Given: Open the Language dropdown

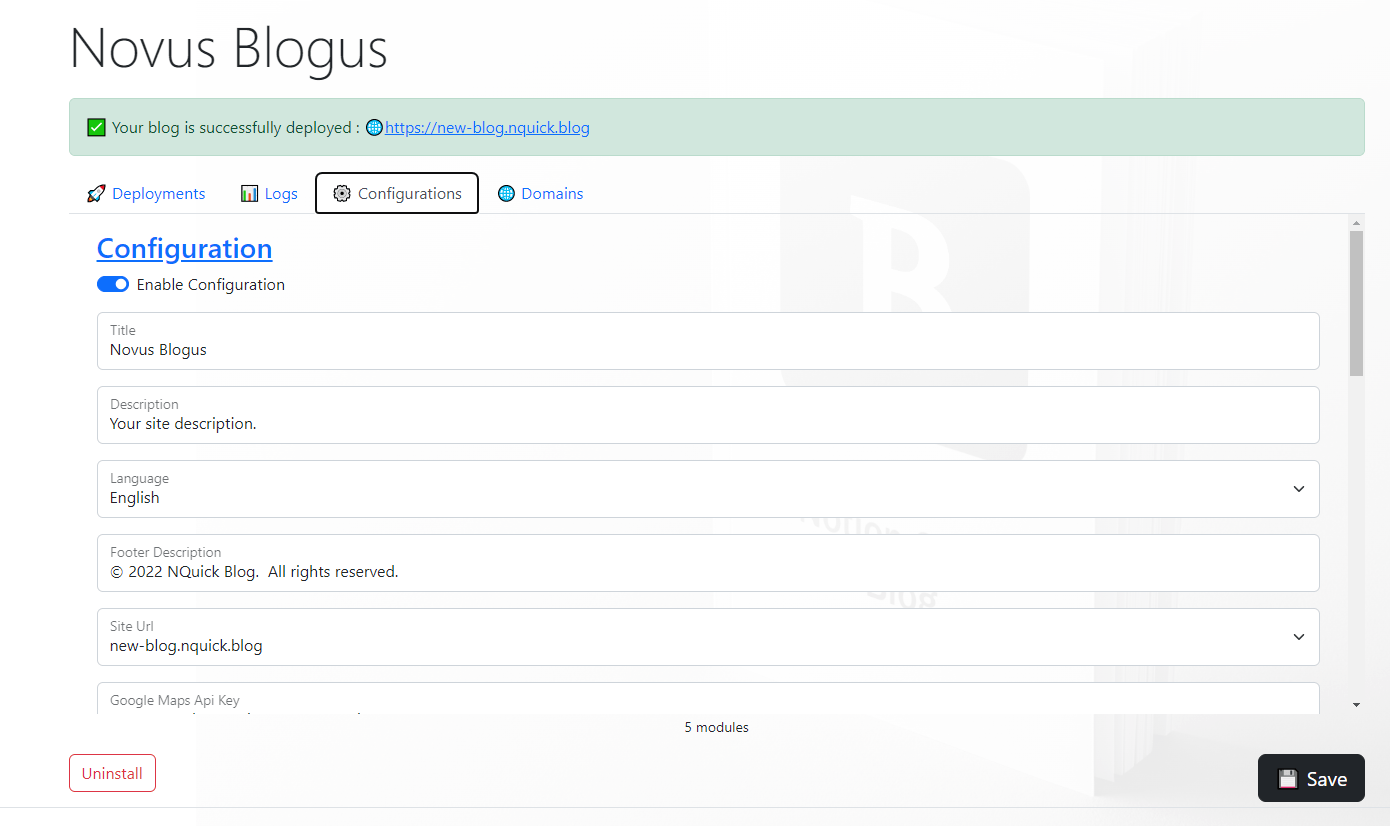Looking at the screenshot, I should [x=707, y=489].
